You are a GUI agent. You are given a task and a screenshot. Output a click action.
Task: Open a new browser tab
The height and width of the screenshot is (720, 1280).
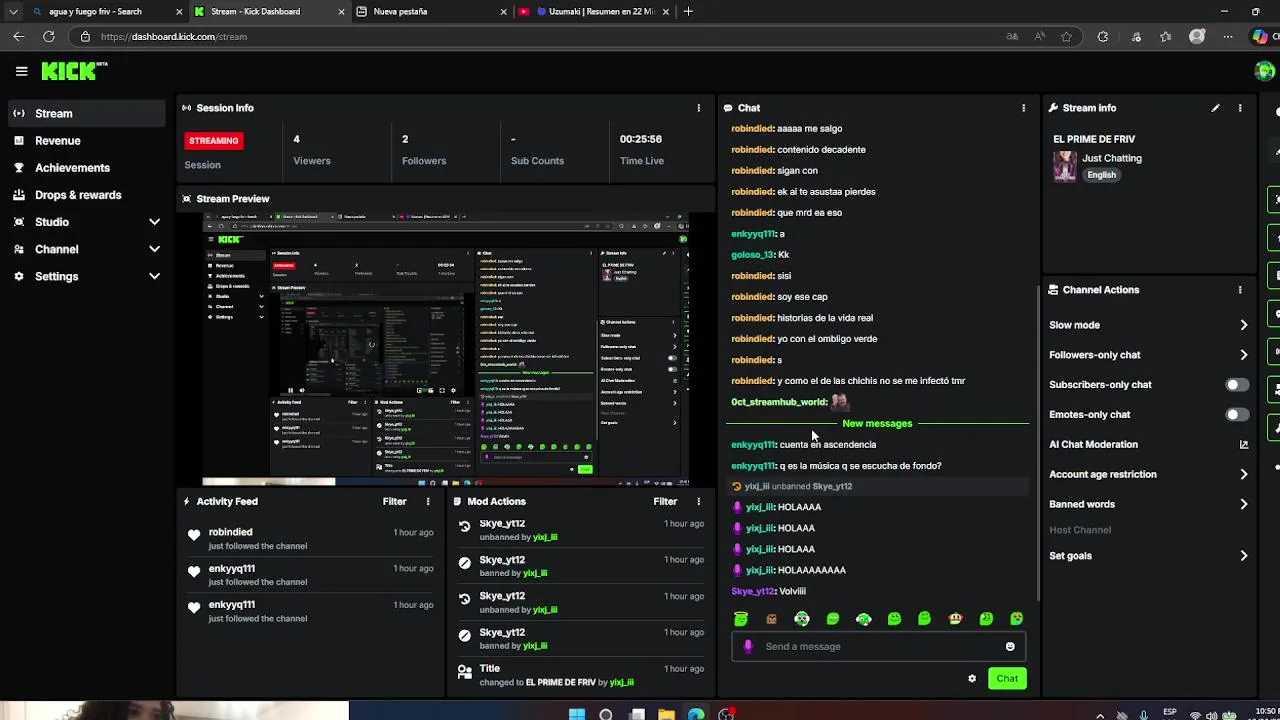pos(688,12)
